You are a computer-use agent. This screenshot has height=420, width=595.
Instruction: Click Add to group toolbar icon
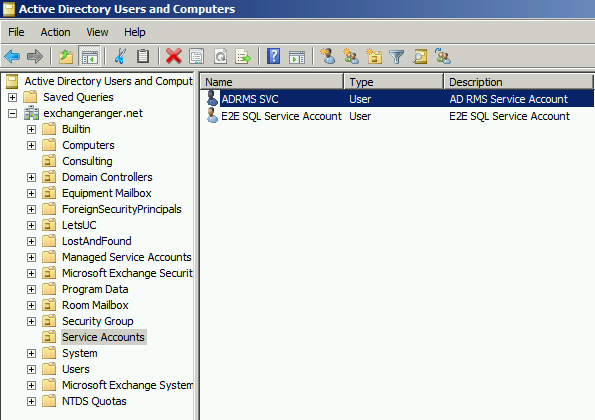coord(443,57)
